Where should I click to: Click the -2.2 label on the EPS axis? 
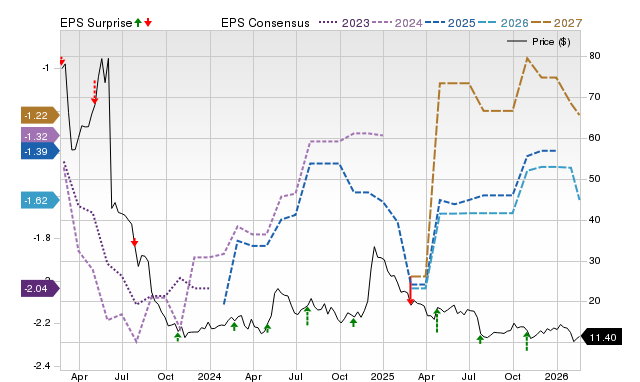41,323
